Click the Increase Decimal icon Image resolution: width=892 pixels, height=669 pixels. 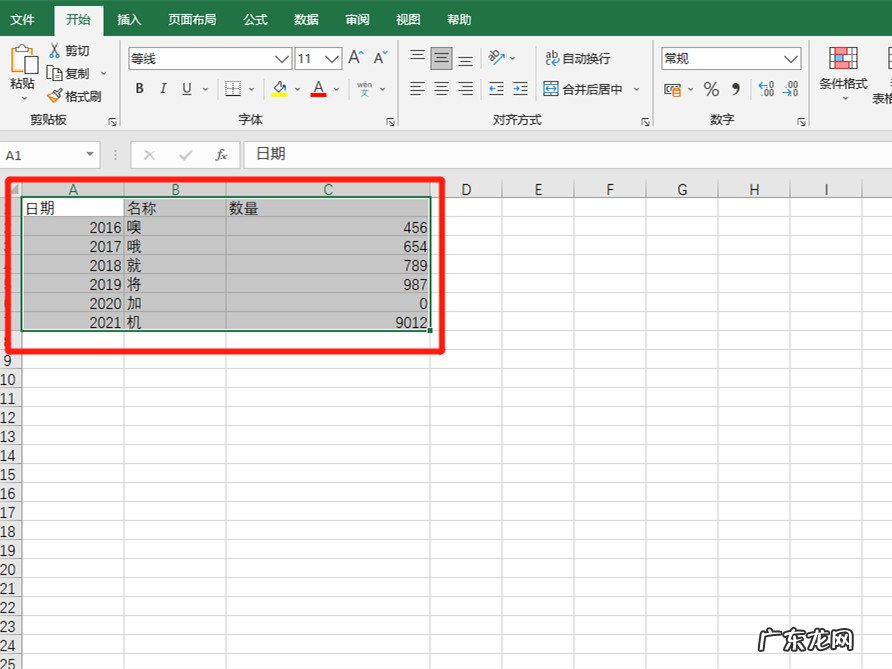tap(766, 90)
